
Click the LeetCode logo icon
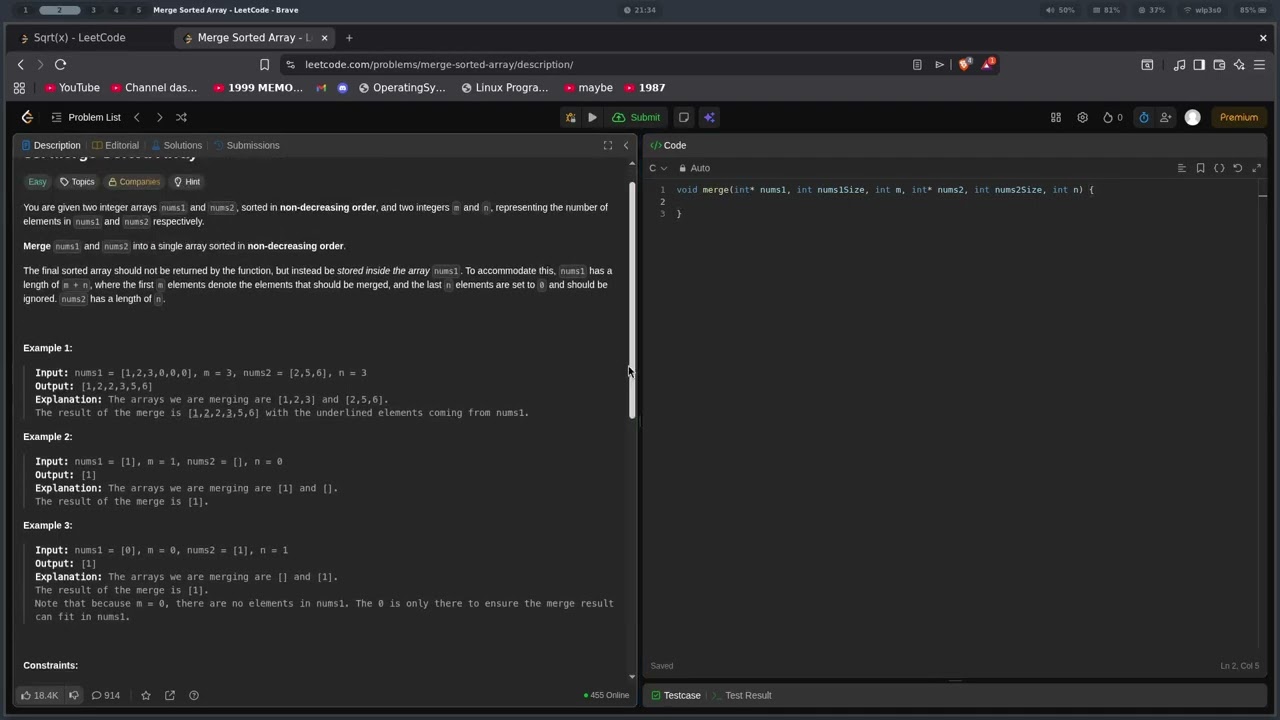pos(27,117)
